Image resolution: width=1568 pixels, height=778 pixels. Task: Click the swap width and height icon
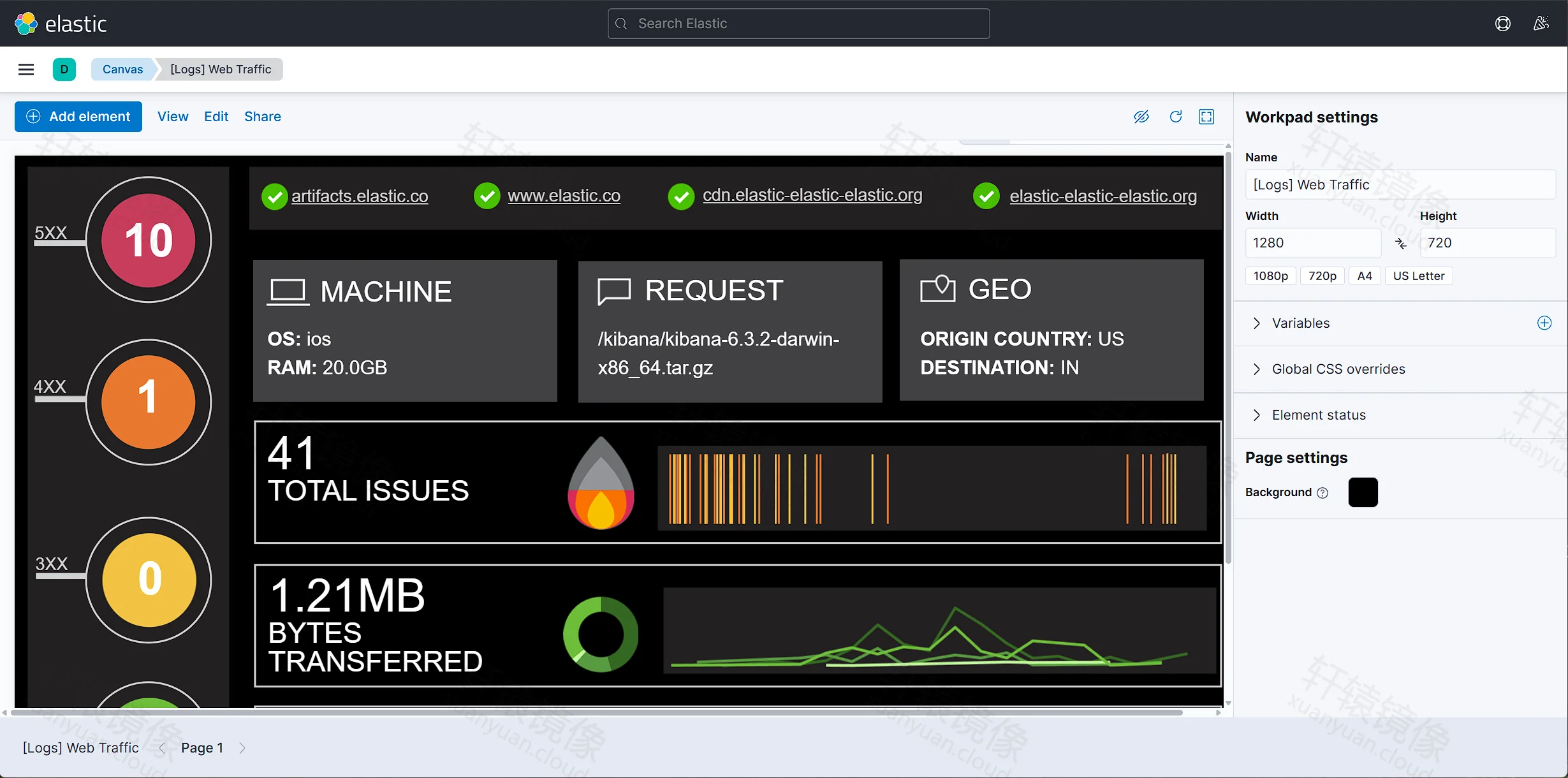tap(1401, 244)
